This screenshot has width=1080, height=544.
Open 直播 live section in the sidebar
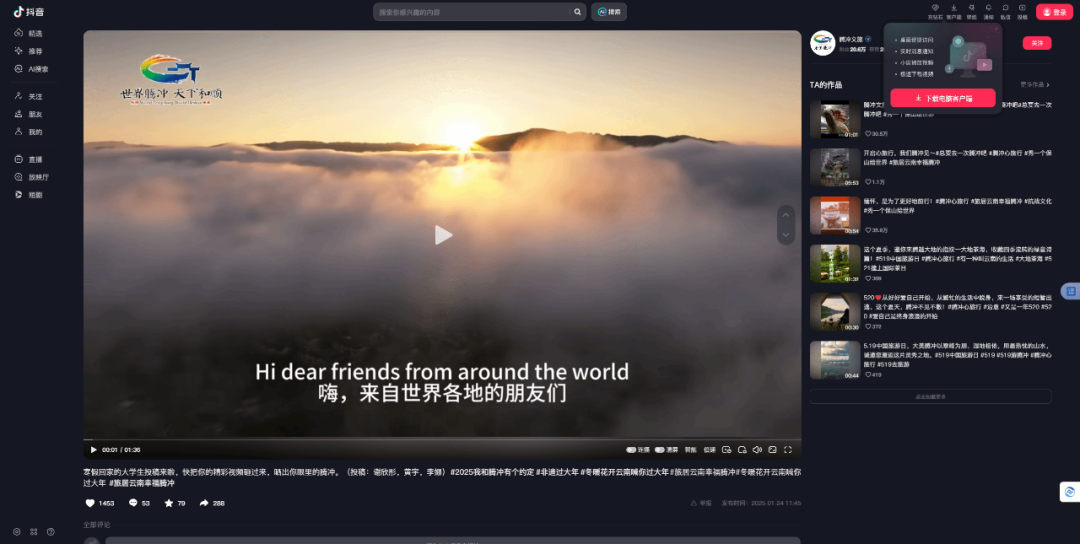click(x=29, y=159)
